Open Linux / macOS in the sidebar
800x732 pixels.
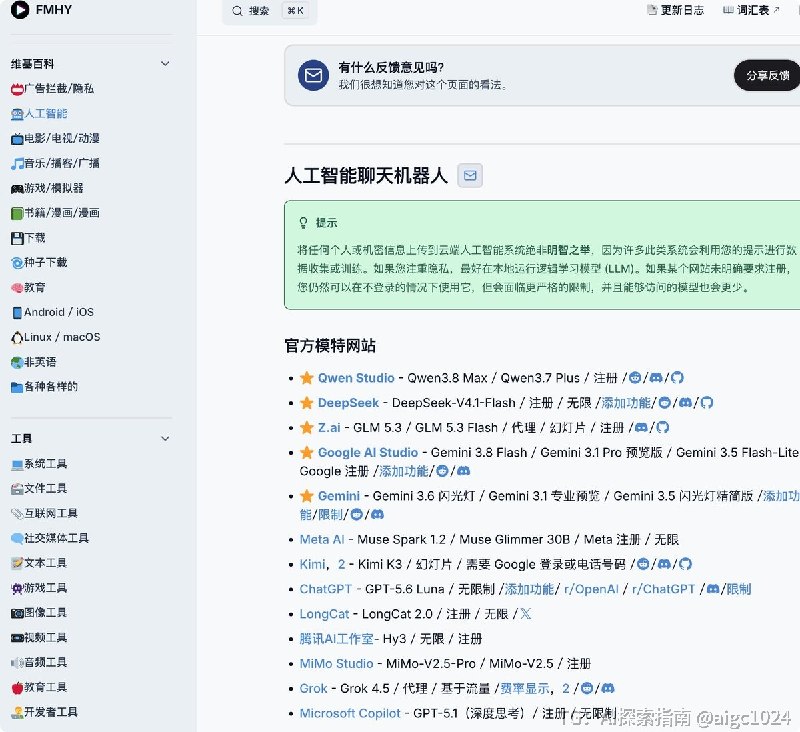[56, 337]
